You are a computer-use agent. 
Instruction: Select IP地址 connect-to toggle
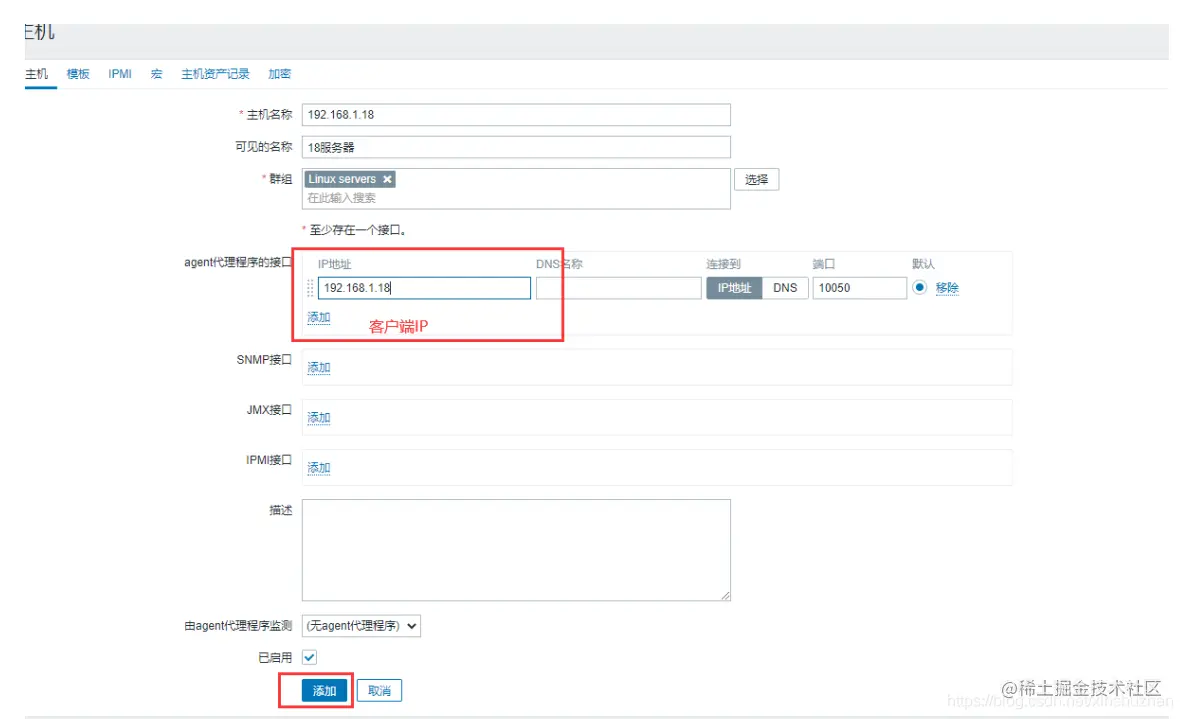pos(734,288)
